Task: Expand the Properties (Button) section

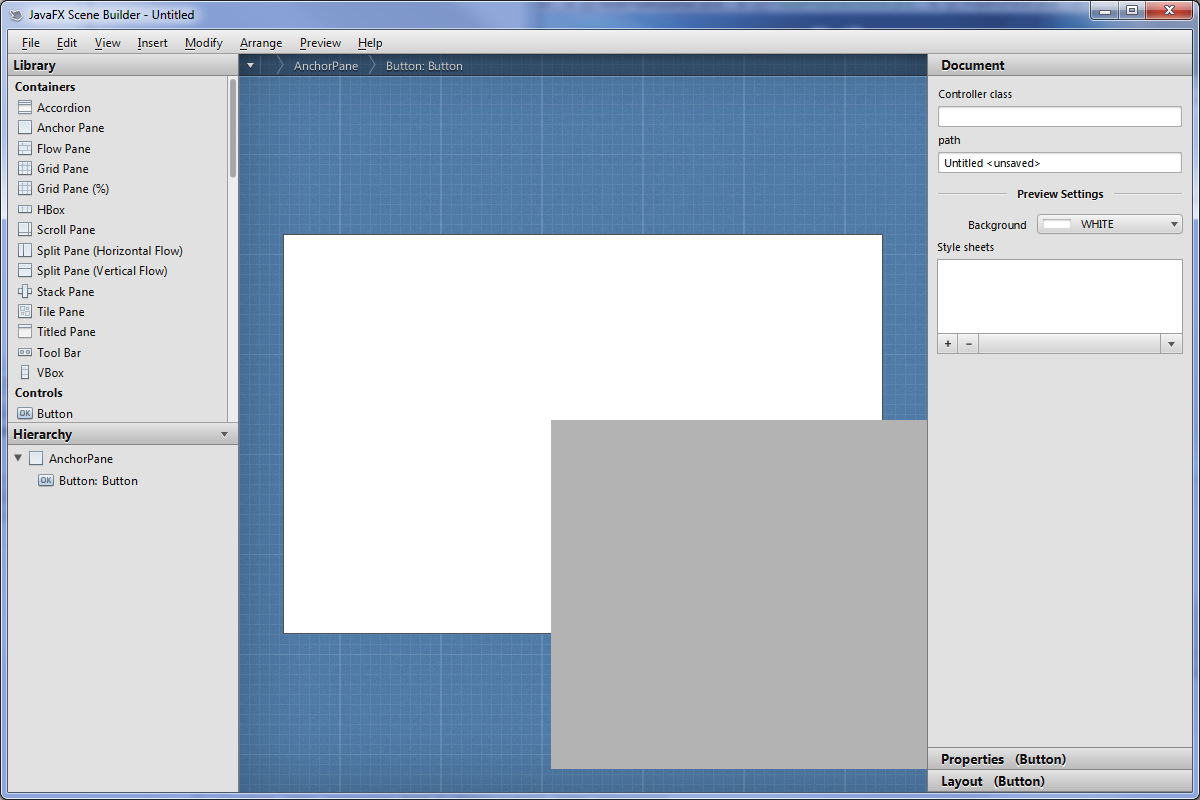Action: pyautogui.click(x=1003, y=759)
